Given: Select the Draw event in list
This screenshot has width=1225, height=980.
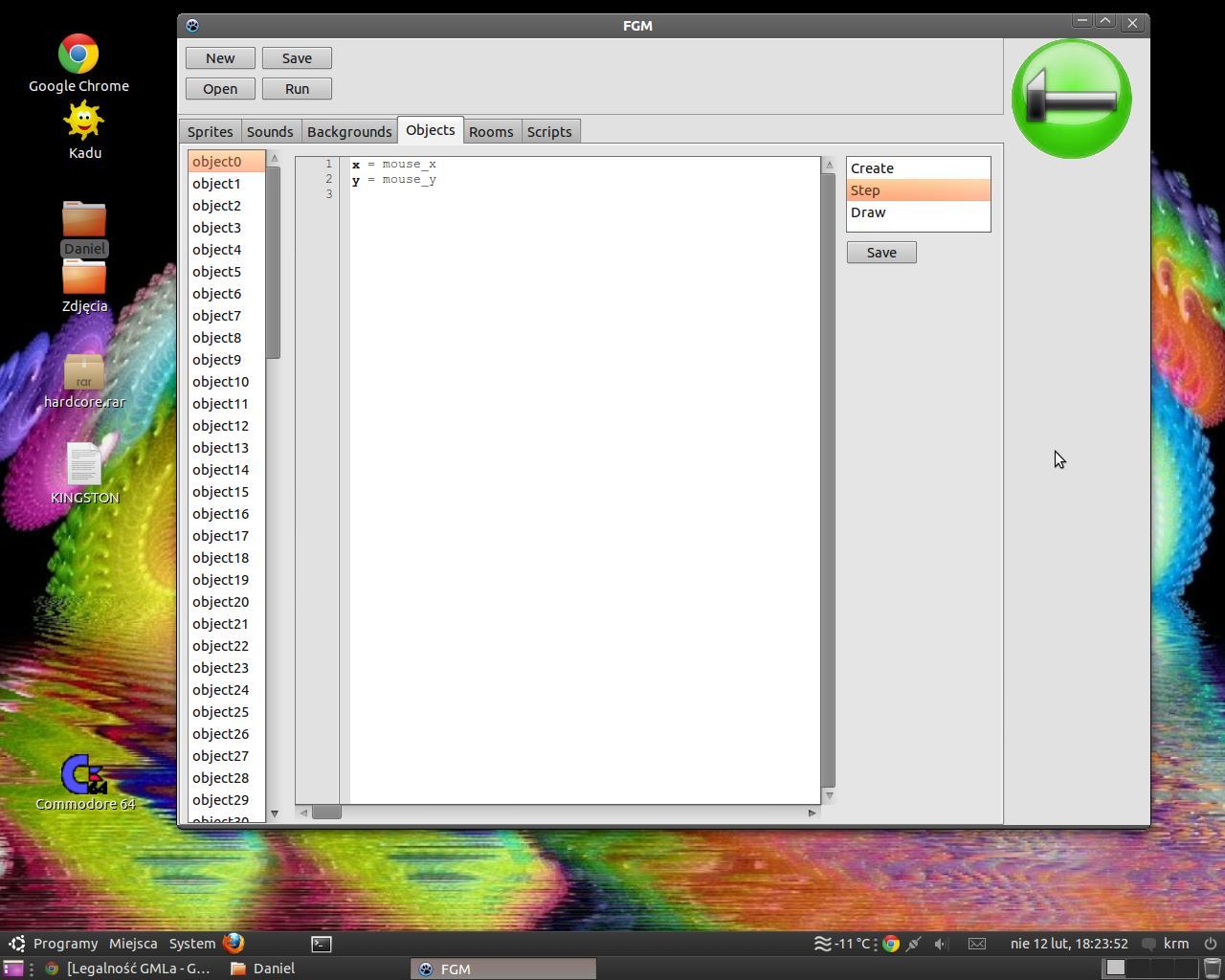Looking at the screenshot, I should 869,212.
